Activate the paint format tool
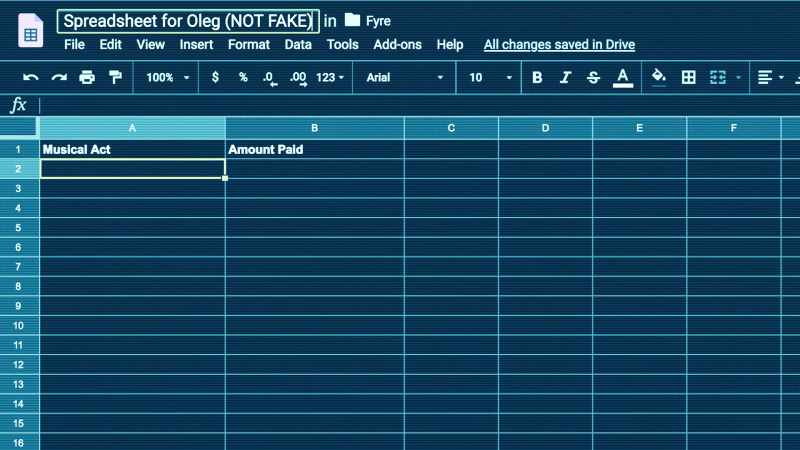 115,78
